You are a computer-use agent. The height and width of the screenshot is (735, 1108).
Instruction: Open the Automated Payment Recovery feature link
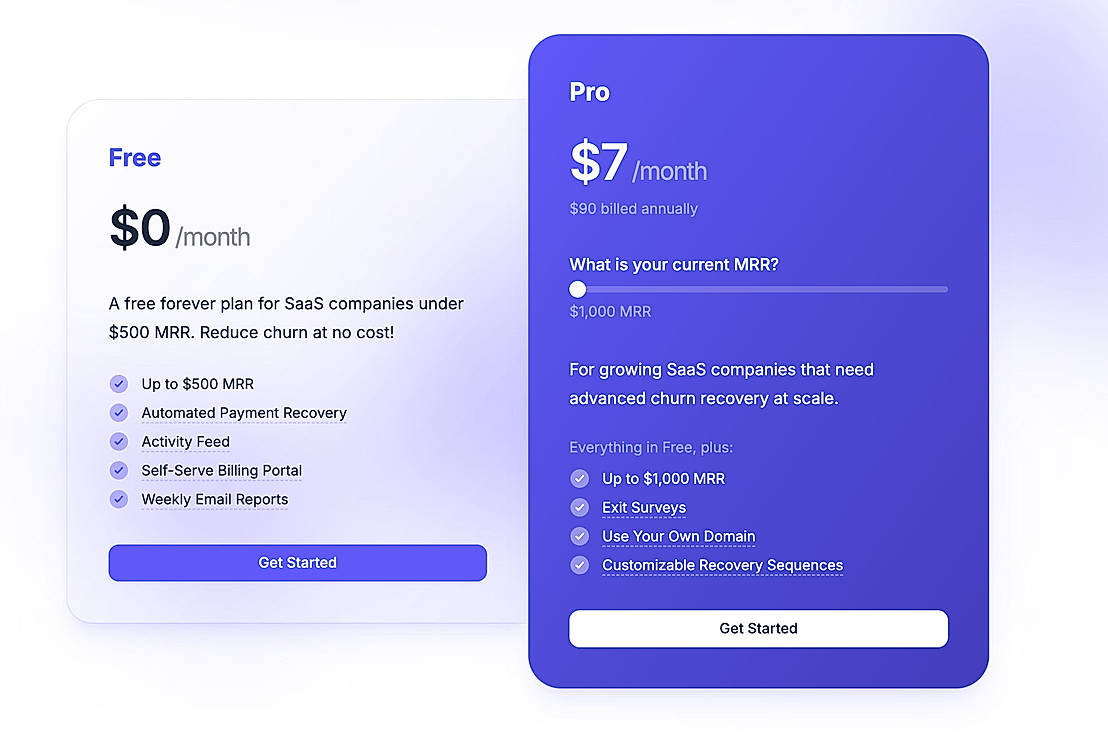coord(244,413)
